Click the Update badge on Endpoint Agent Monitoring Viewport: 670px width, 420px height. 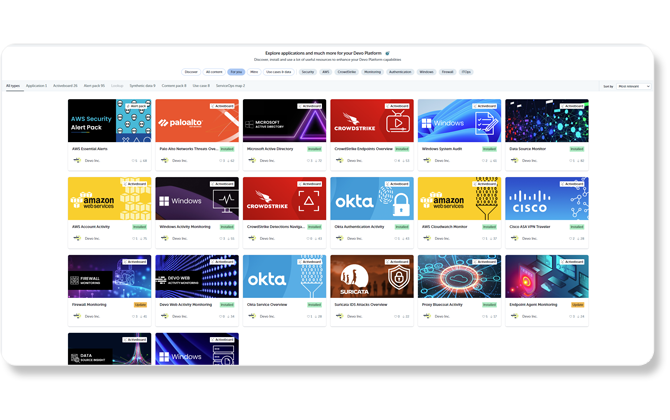tap(578, 304)
